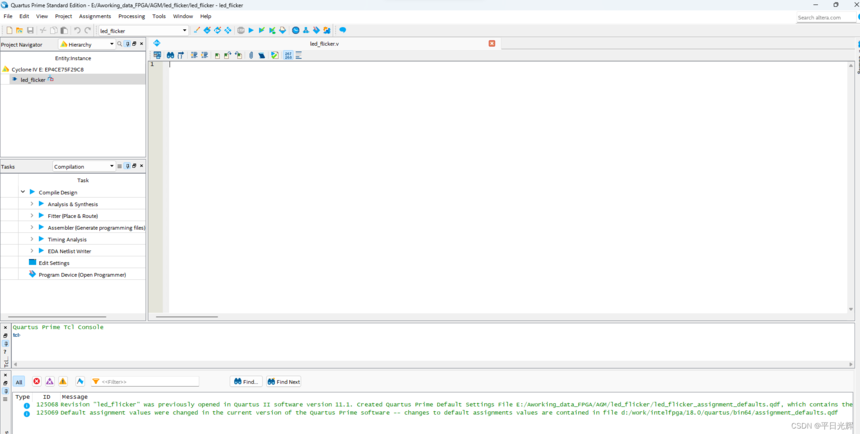This screenshot has height=434, width=860.
Task: Search the Project Navigator with magnifier icon
Action: pos(119,44)
